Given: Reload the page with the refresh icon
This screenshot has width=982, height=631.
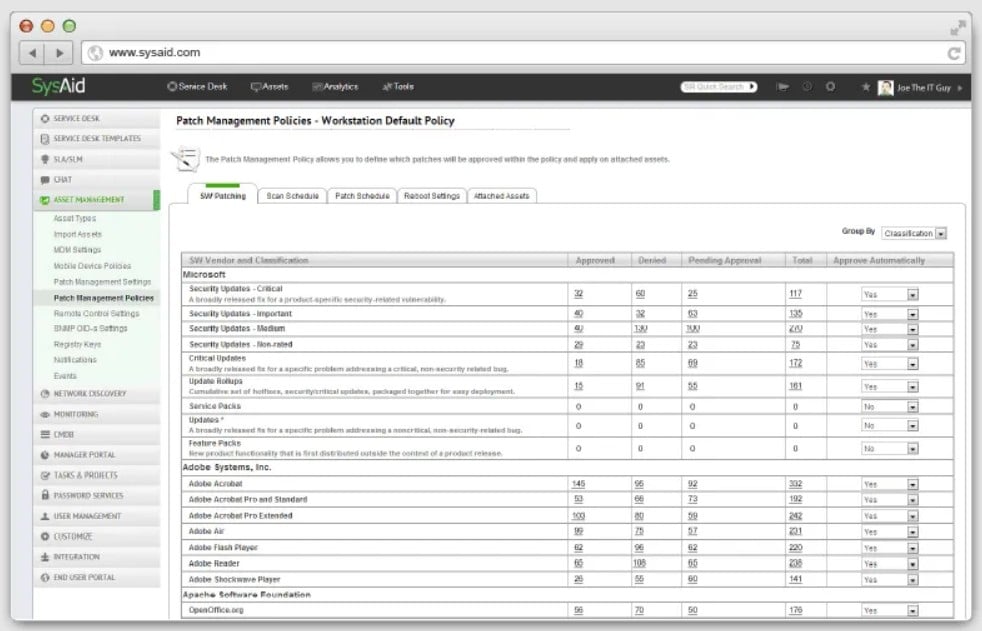Looking at the screenshot, I should click(954, 53).
